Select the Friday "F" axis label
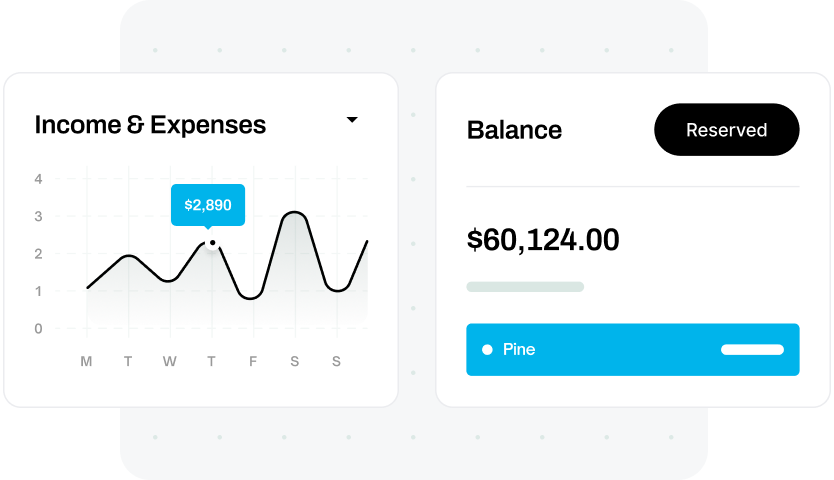Screen dimensions: 834x480 (253, 362)
